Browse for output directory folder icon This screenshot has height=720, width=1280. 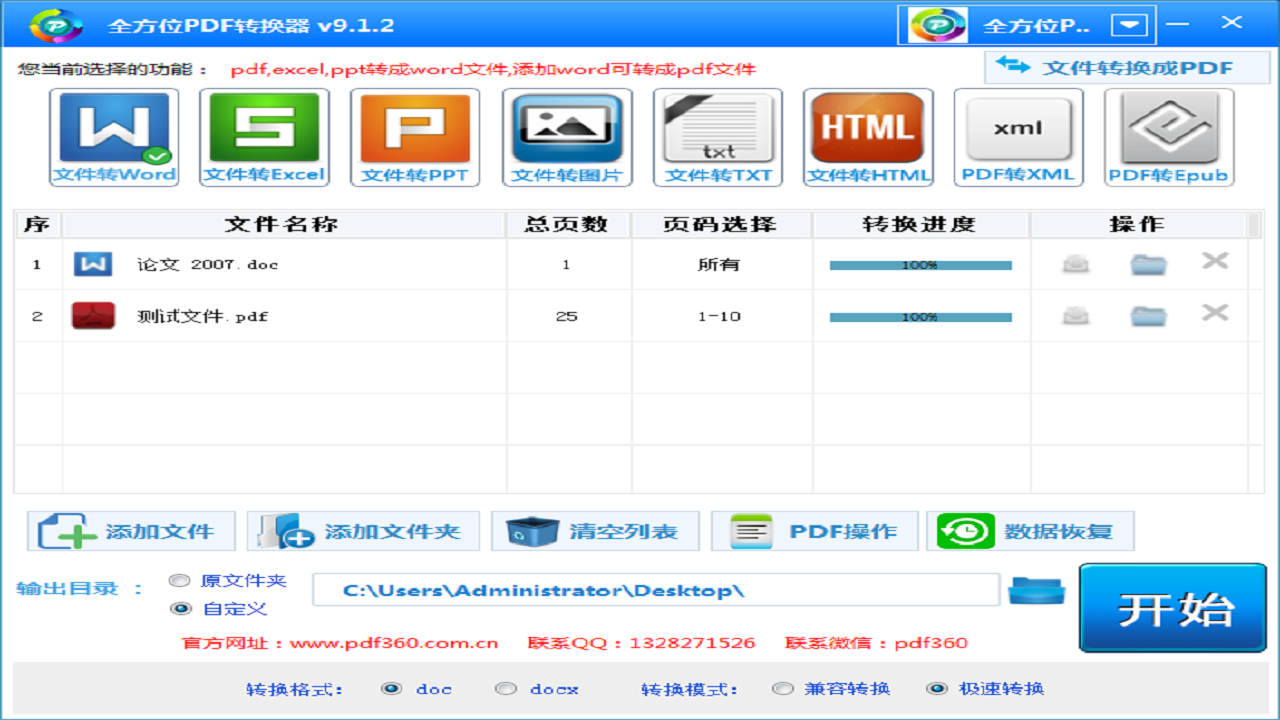click(1036, 591)
